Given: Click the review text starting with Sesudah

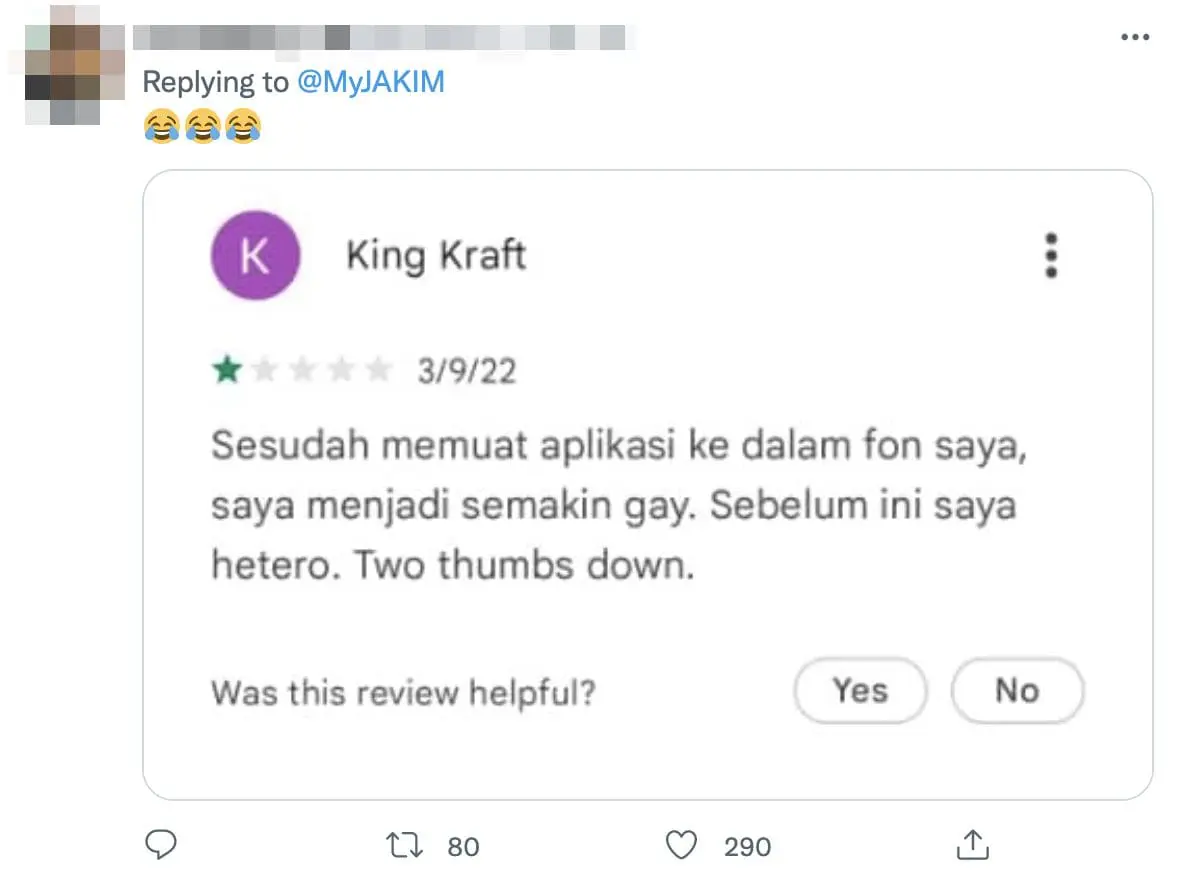Looking at the screenshot, I should coord(618,506).
